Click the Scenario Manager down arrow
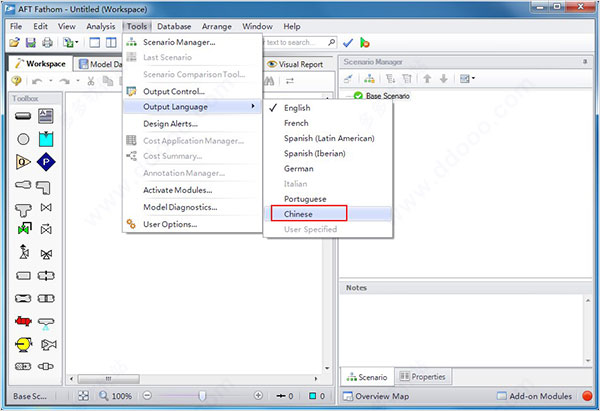 (x=444, y=79)
